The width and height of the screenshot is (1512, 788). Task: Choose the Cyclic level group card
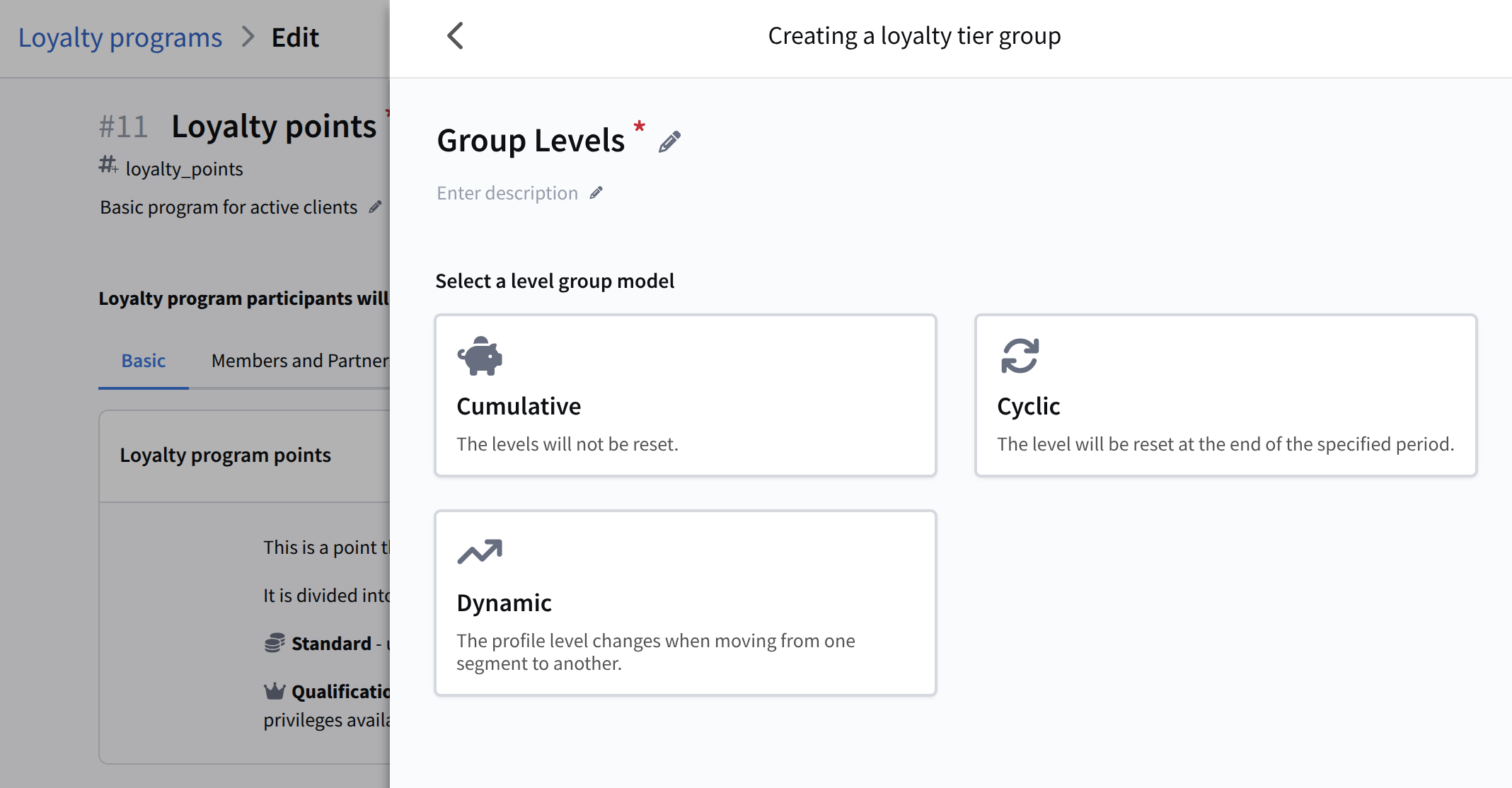point(1225,395)
